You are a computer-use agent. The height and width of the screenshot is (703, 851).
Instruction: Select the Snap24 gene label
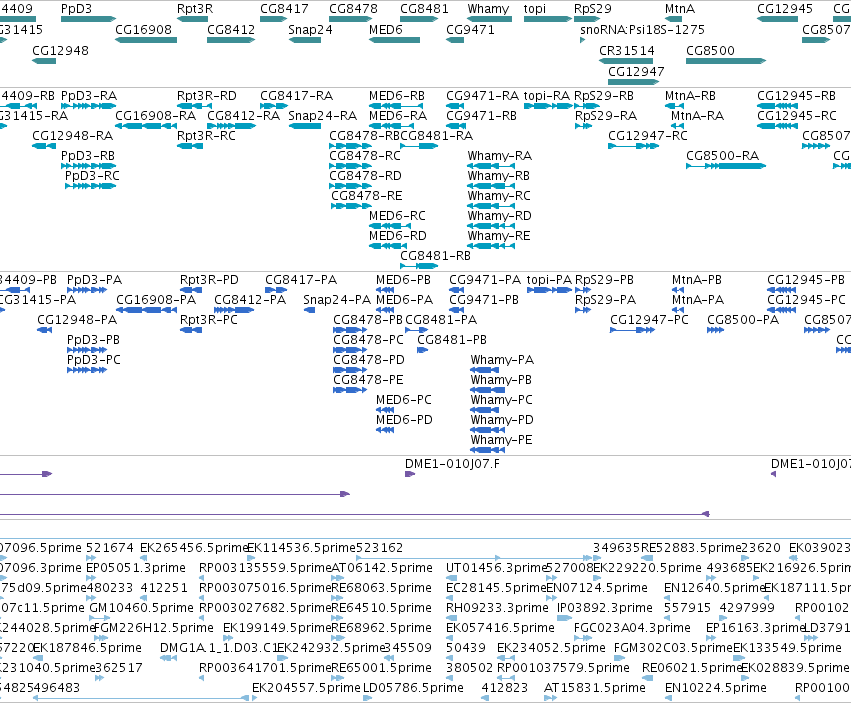tap(310, 29)
